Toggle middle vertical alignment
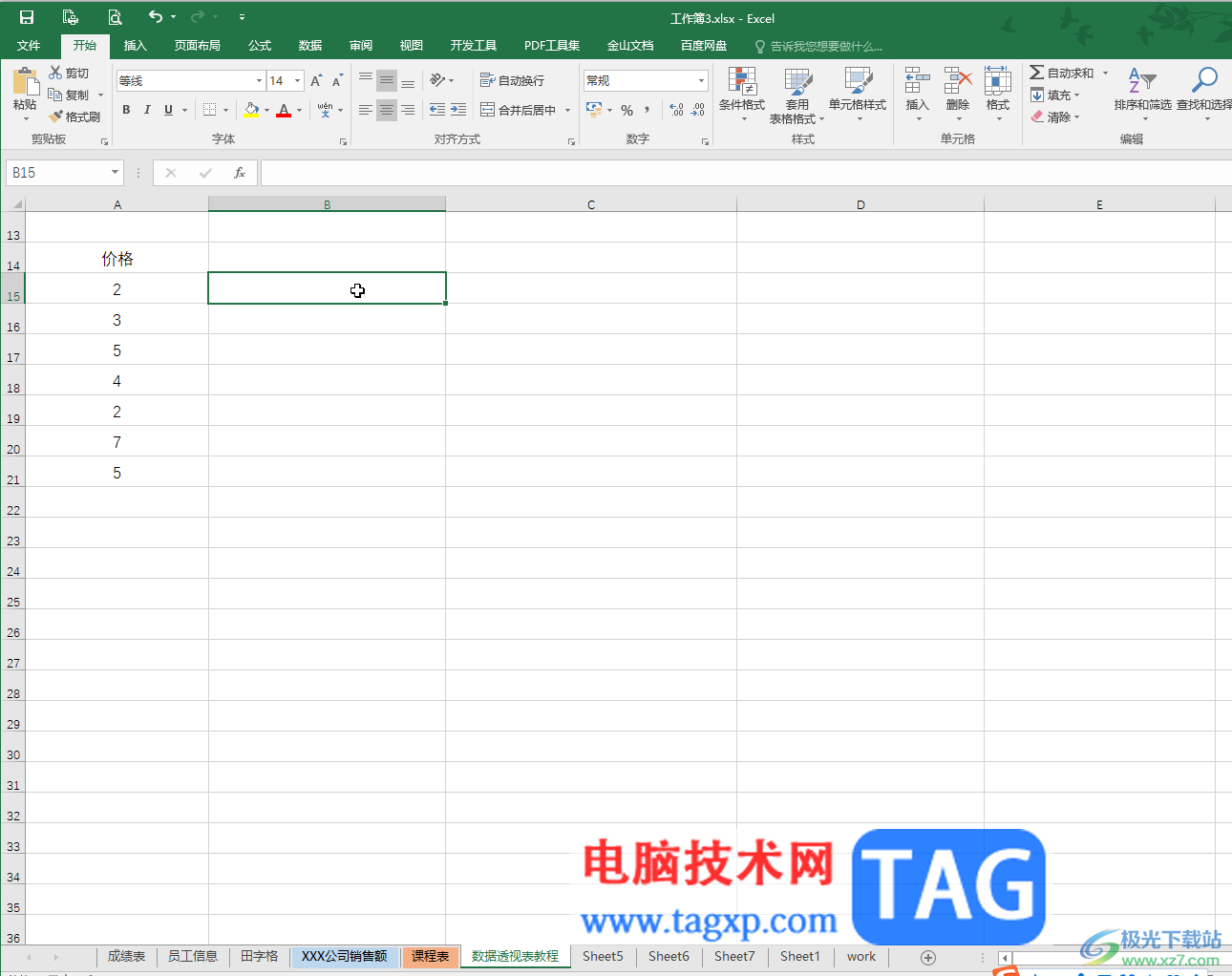The height and width of the screenshot is (976, 1232). 387,80
